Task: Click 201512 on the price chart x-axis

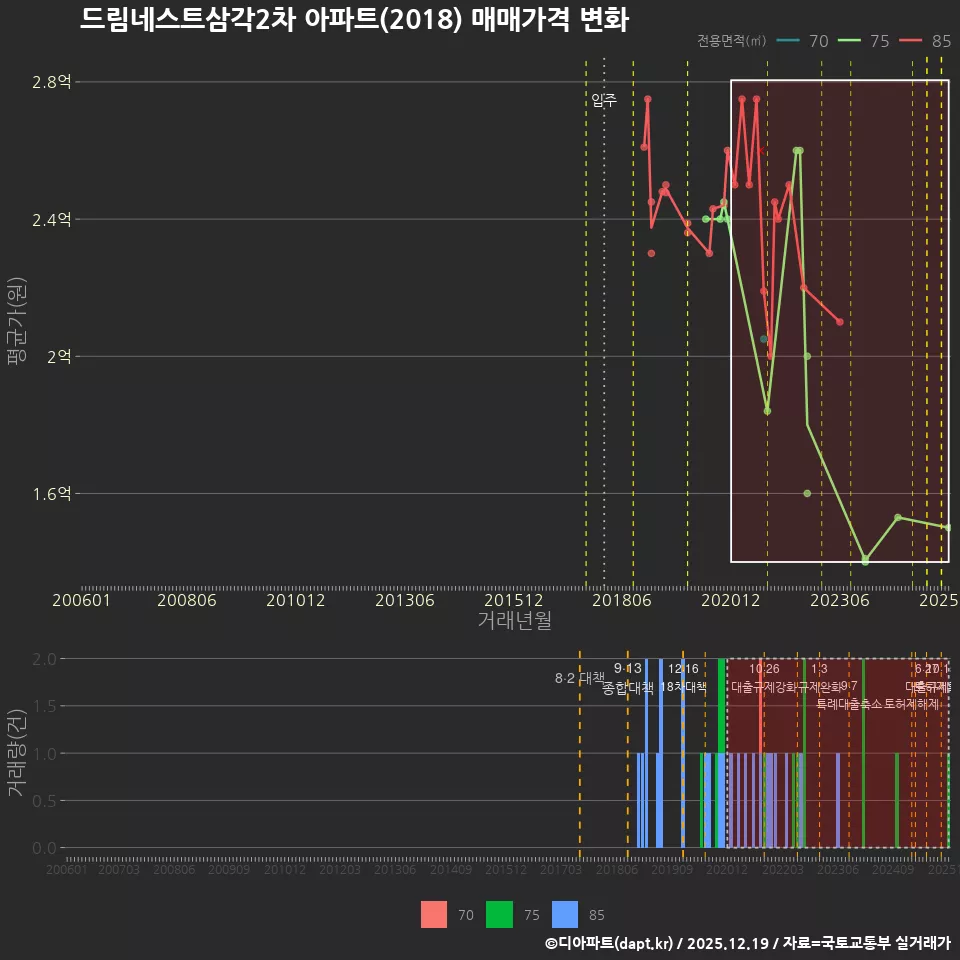Action: [514, 600]
